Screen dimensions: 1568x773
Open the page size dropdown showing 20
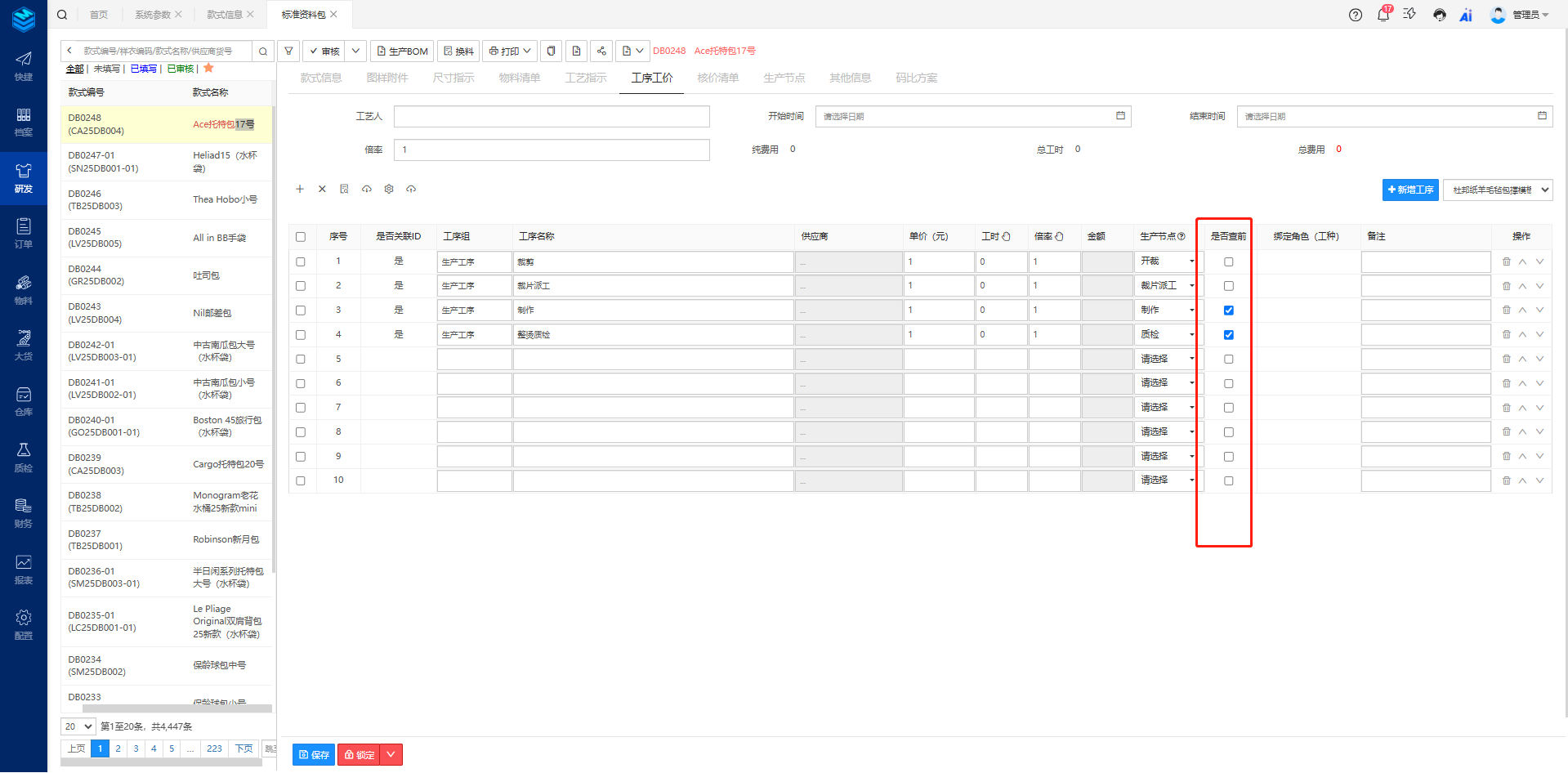pos(78,726)
